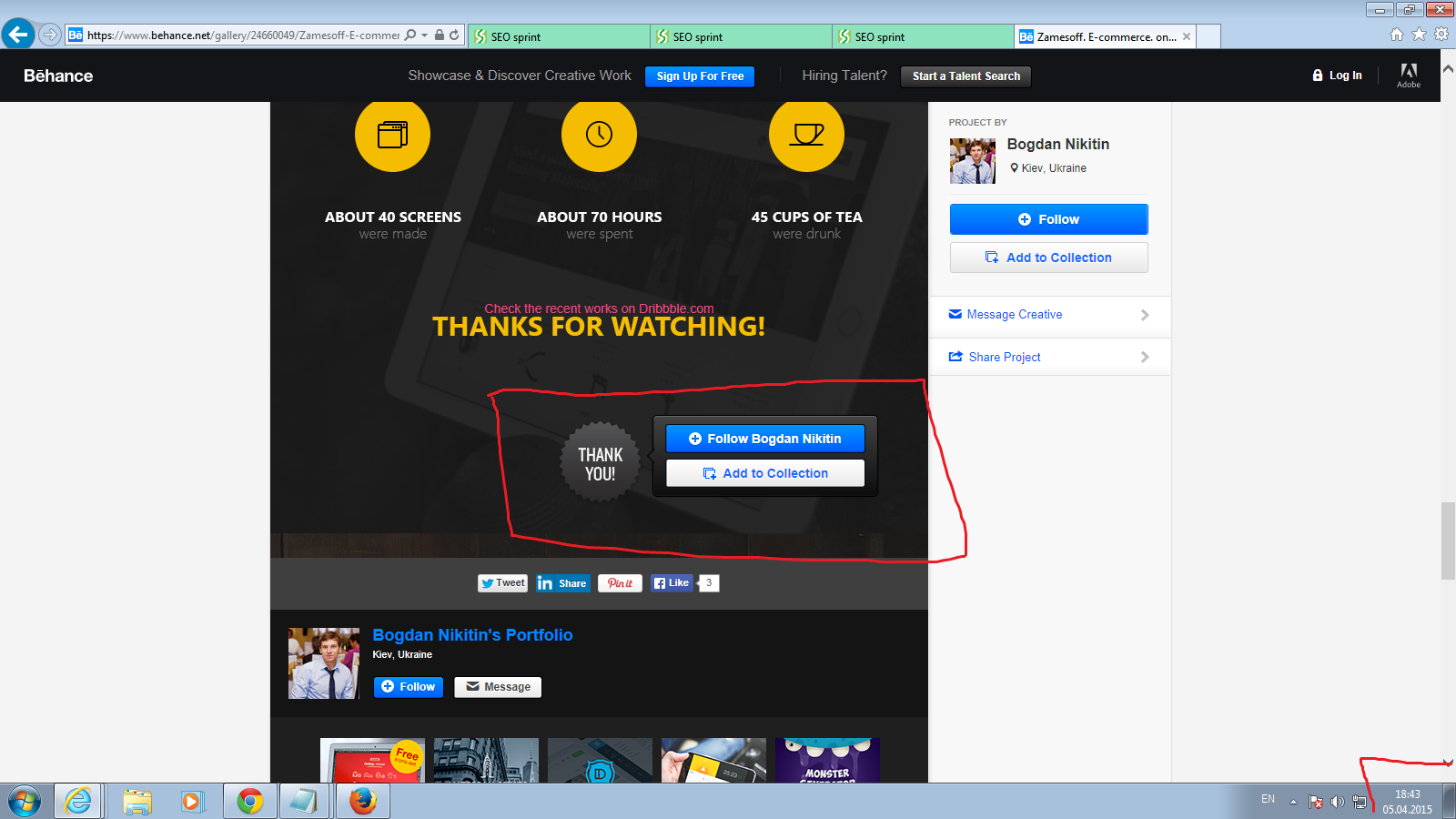Viewport: 1456px width, 819px height.
Task: Click the EN language indicator
Action: pyautogui.click(x=1268, y=799)
